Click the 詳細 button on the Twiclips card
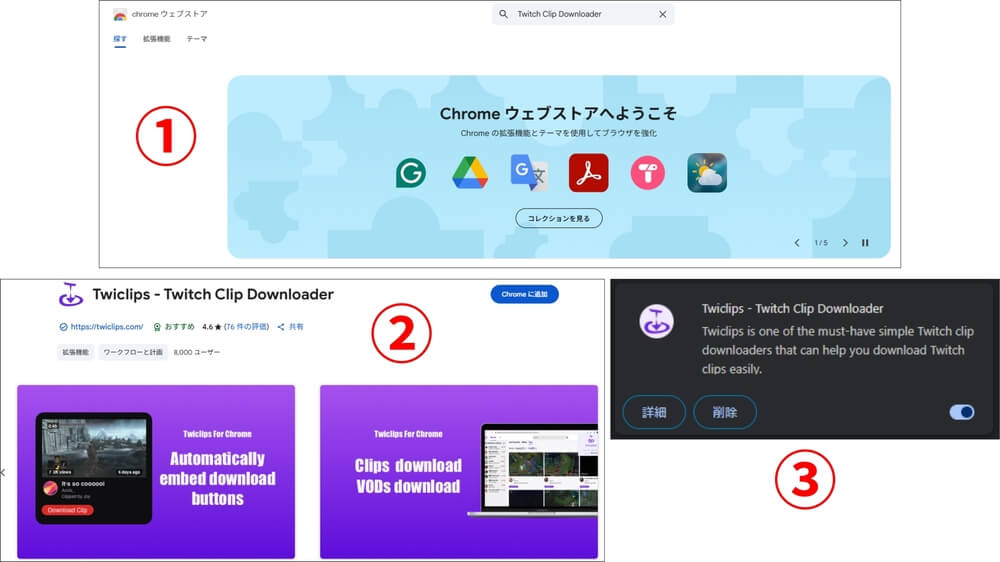This screenshot has height=562, width=1000. (654, 412)
